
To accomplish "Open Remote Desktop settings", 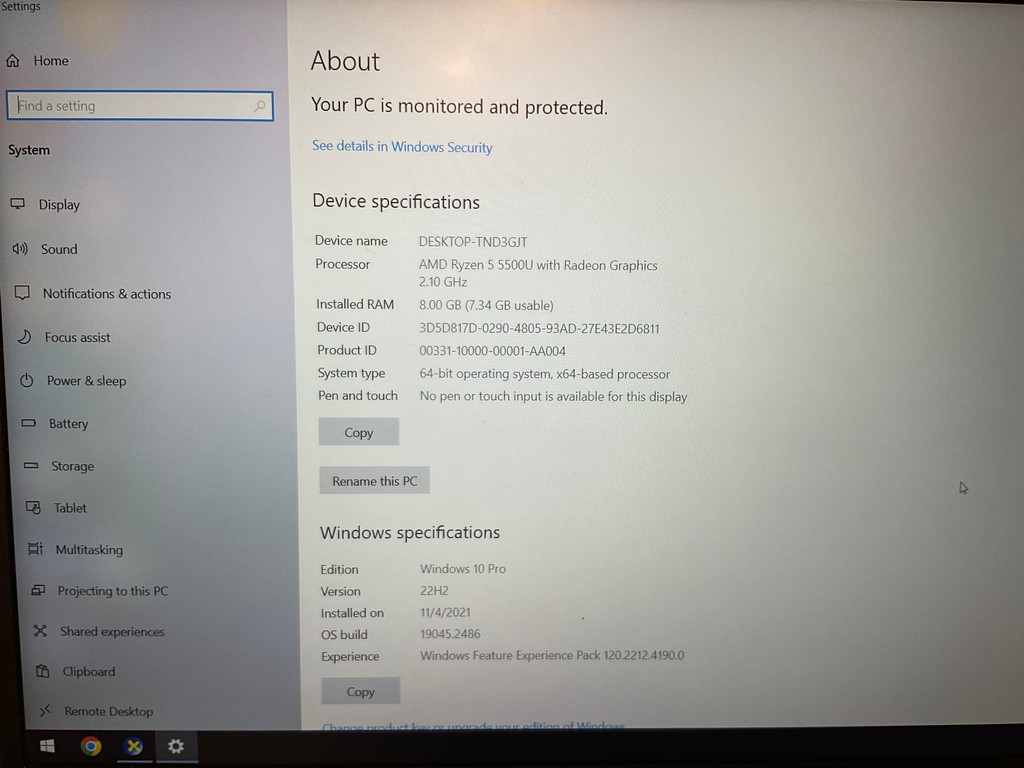I will [108, 711].
